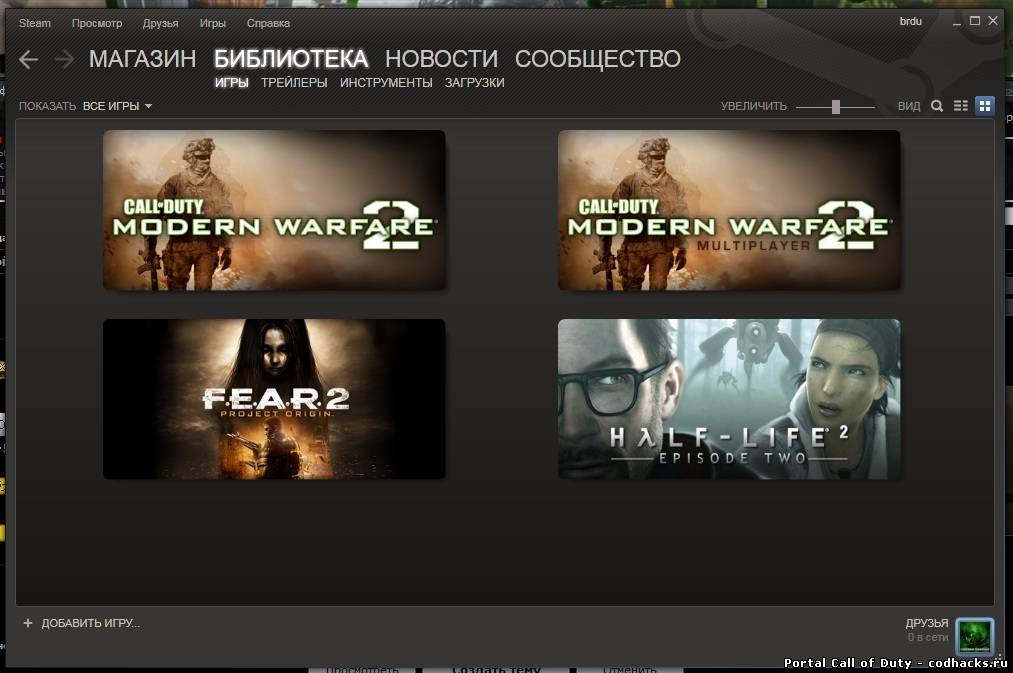
Task: Select the Half-Life 2 Episode Two tile
Action: pos(729,399)
